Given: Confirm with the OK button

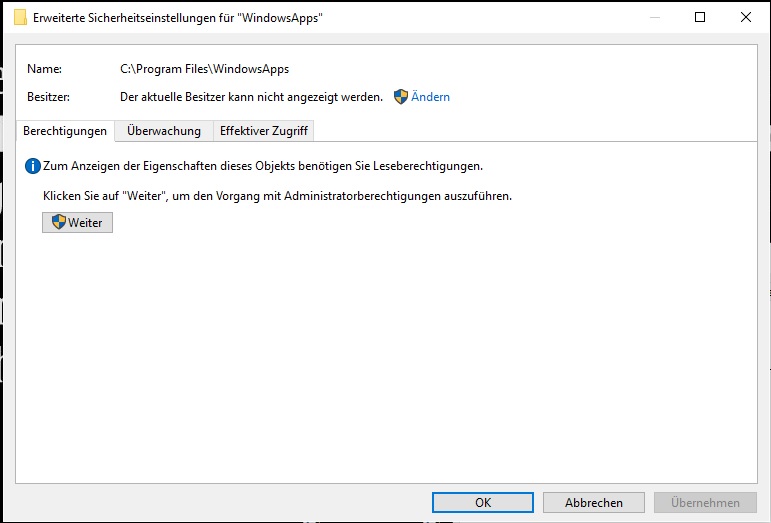Looking at the screenshot, I should click(483, 502).
